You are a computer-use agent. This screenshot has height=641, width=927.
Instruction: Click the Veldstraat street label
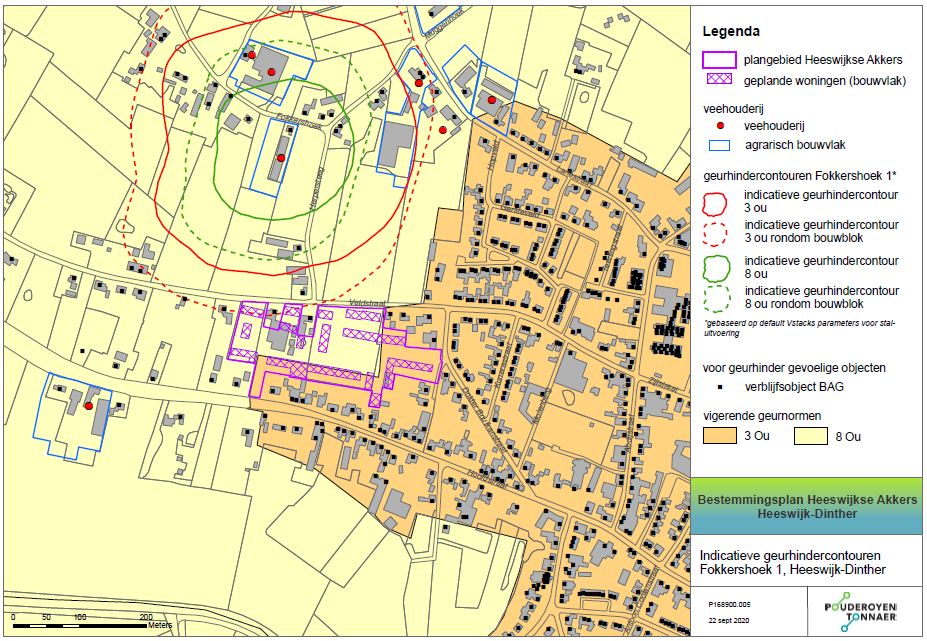367,303
